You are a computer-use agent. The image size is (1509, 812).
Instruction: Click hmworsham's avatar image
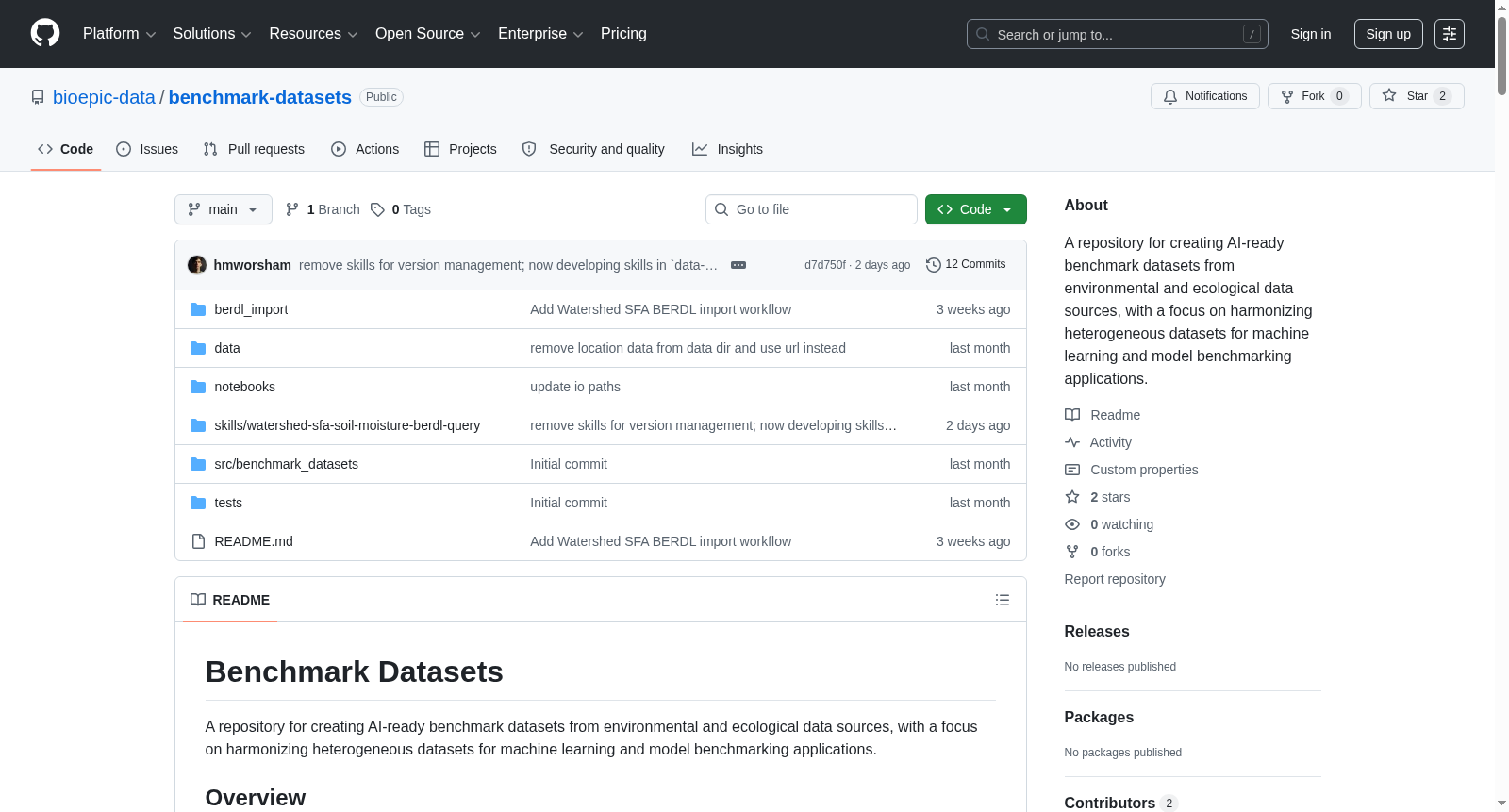pyautogui.click(x=197, y=265)
